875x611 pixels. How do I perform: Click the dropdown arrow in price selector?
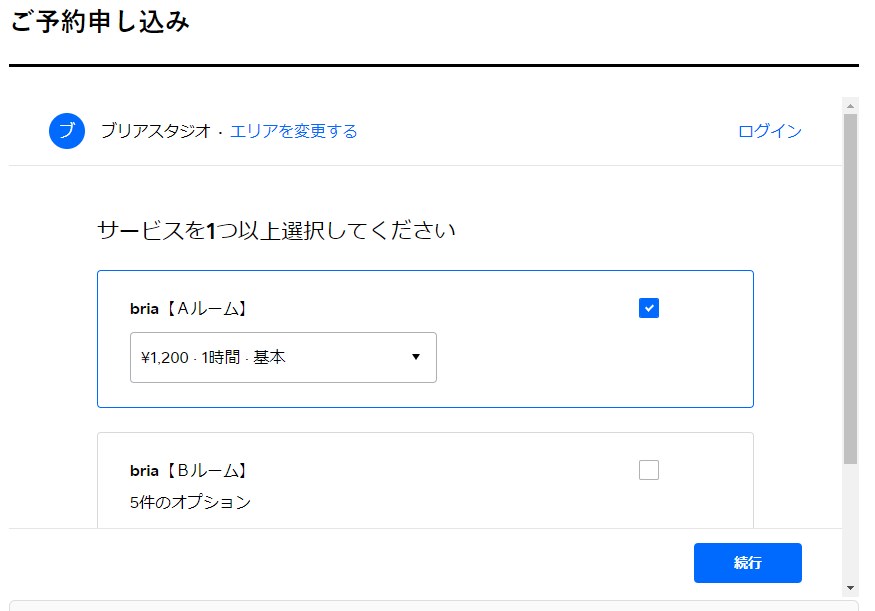tap(416, 357)
